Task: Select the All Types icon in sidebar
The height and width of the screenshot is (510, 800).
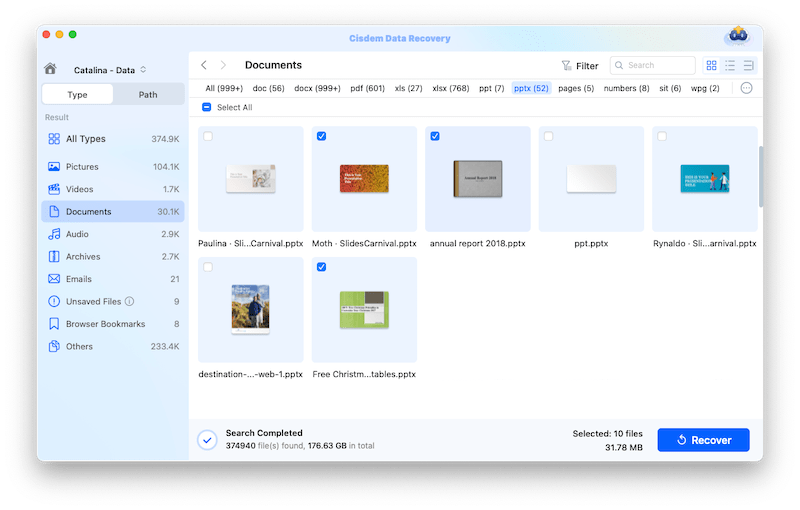Action: tap(54, 139)
